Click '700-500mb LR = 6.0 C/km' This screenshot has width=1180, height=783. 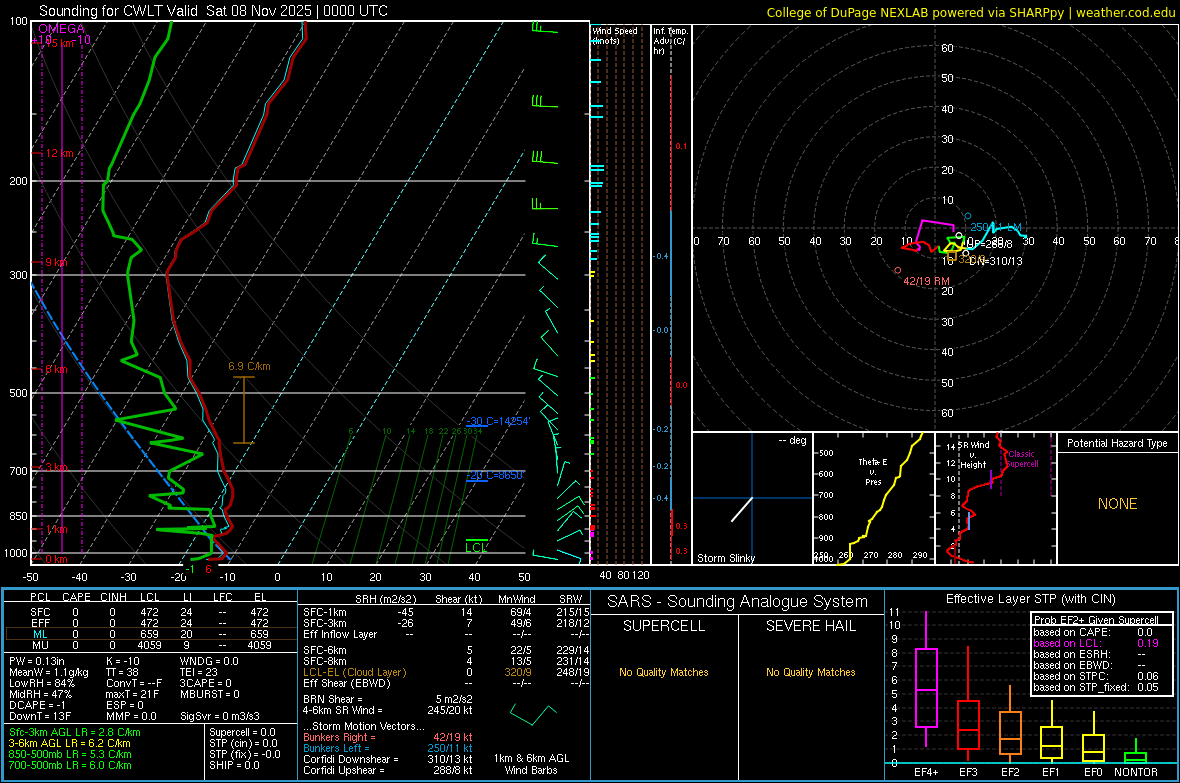click(x=70, y=765)
